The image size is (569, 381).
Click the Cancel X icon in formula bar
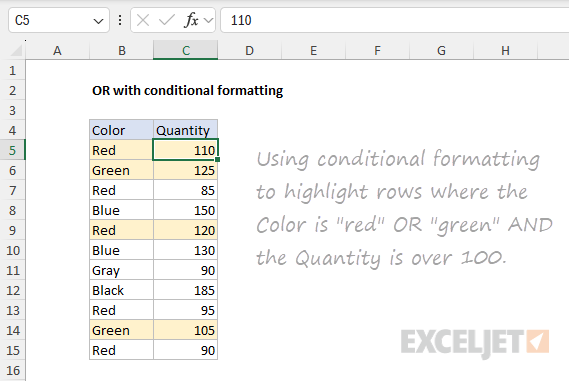143,20
